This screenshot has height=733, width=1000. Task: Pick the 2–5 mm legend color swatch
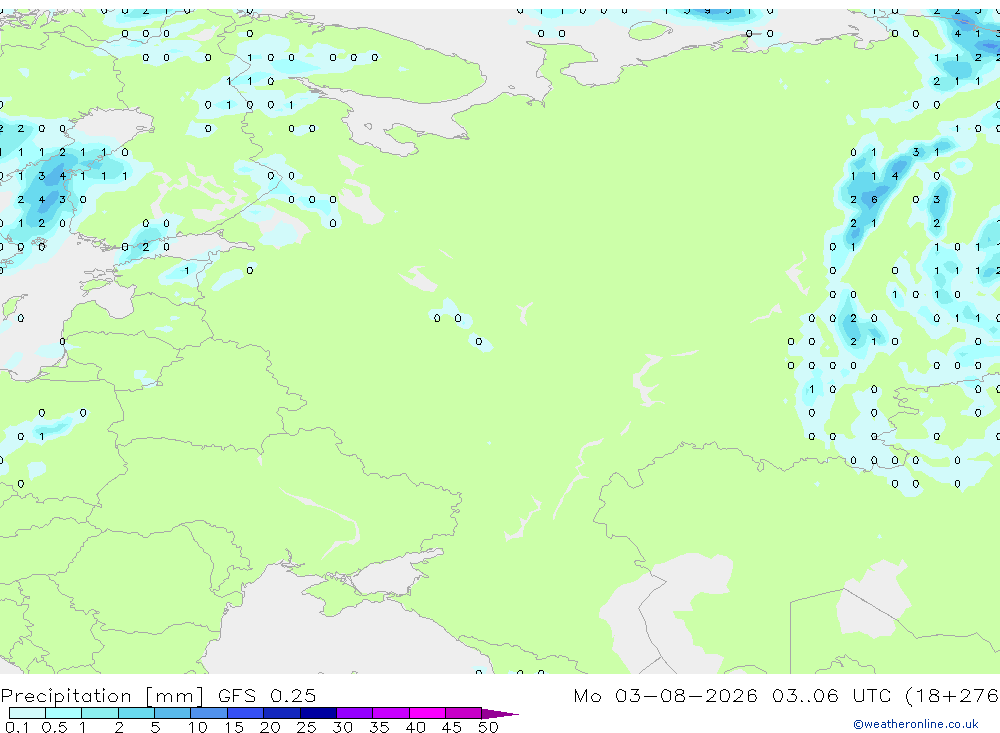[x=136, y=713]
